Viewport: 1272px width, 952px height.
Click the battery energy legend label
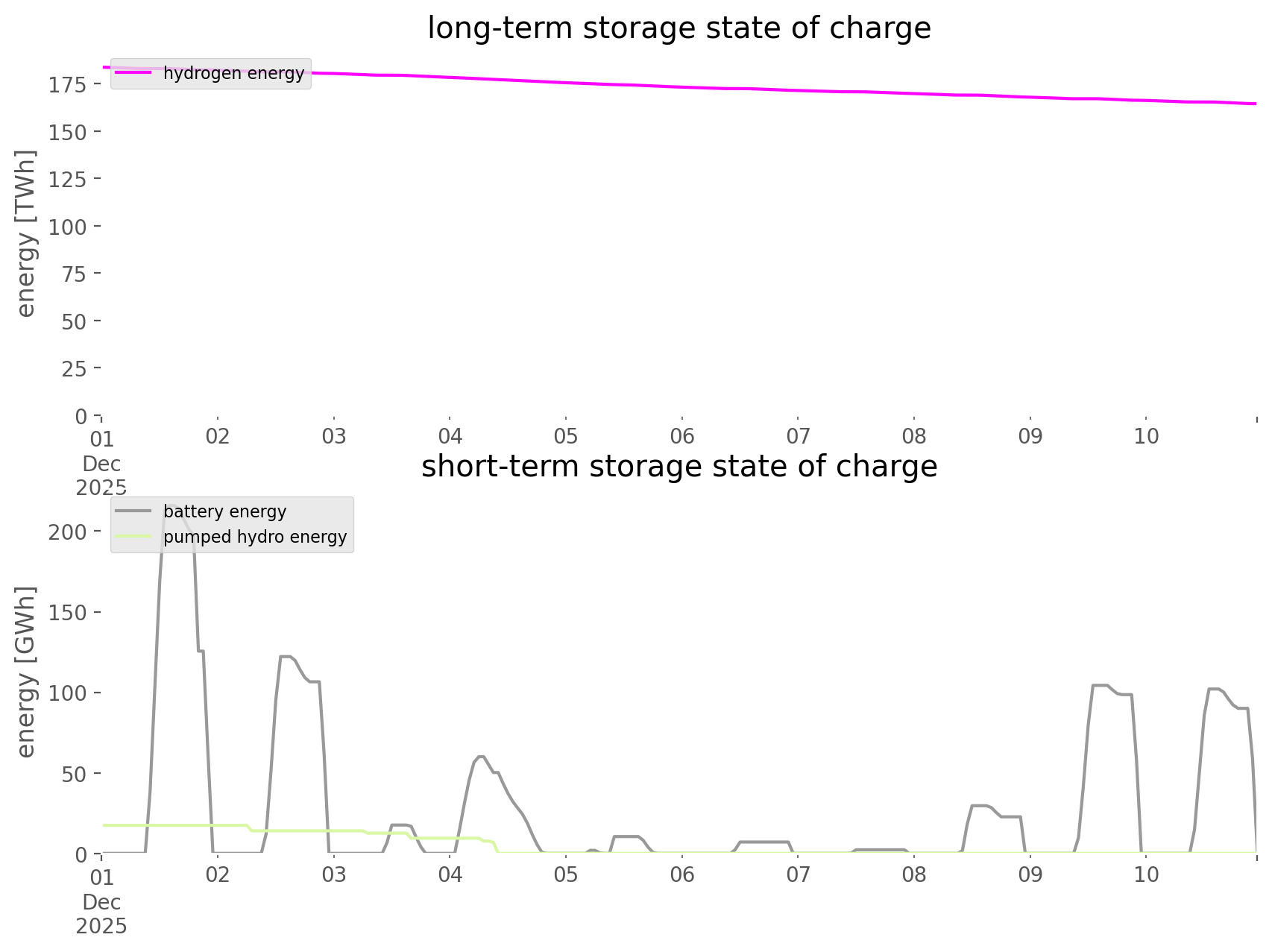224,511
